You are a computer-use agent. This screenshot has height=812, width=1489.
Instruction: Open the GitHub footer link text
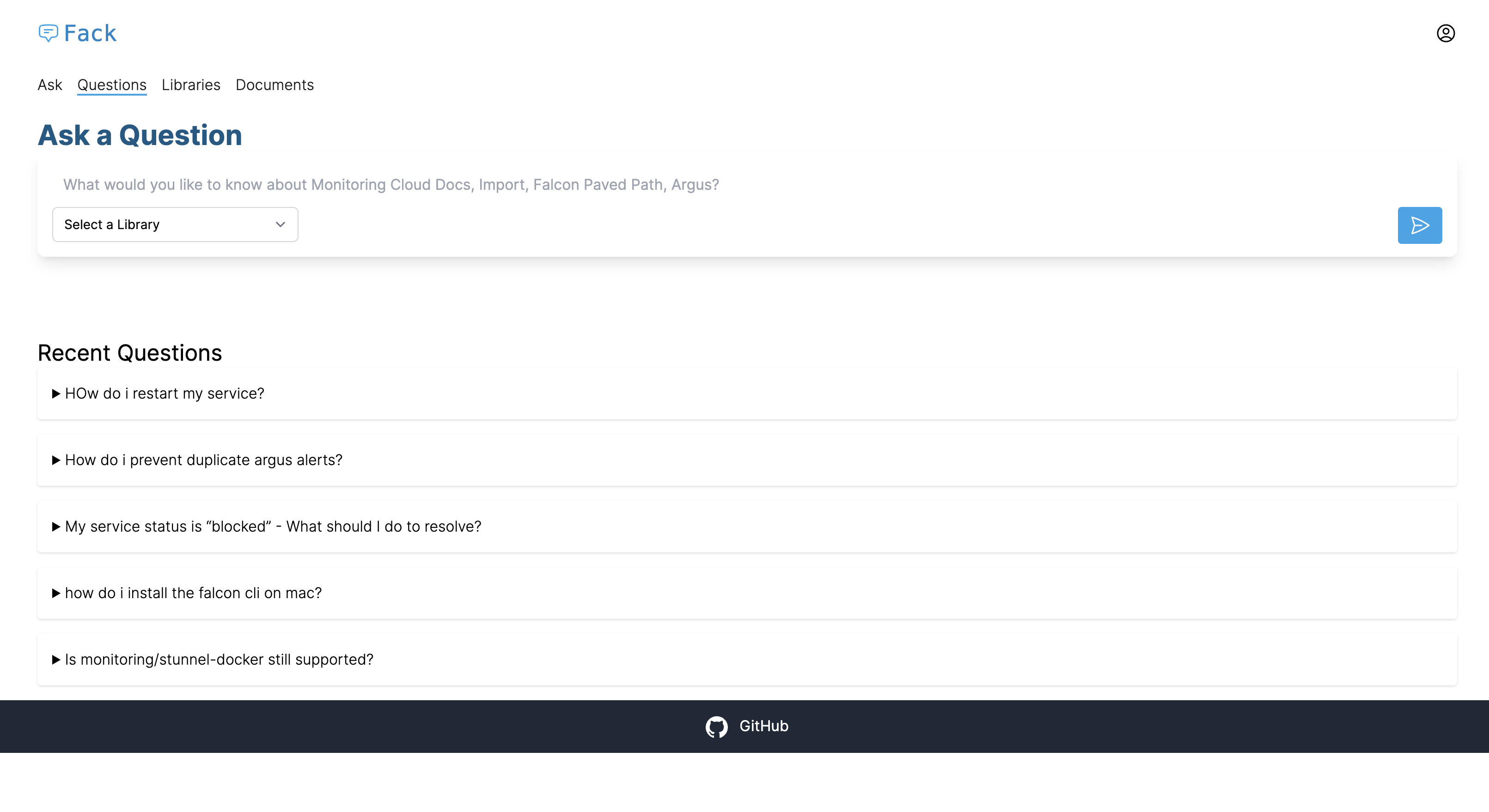[763, 726]
